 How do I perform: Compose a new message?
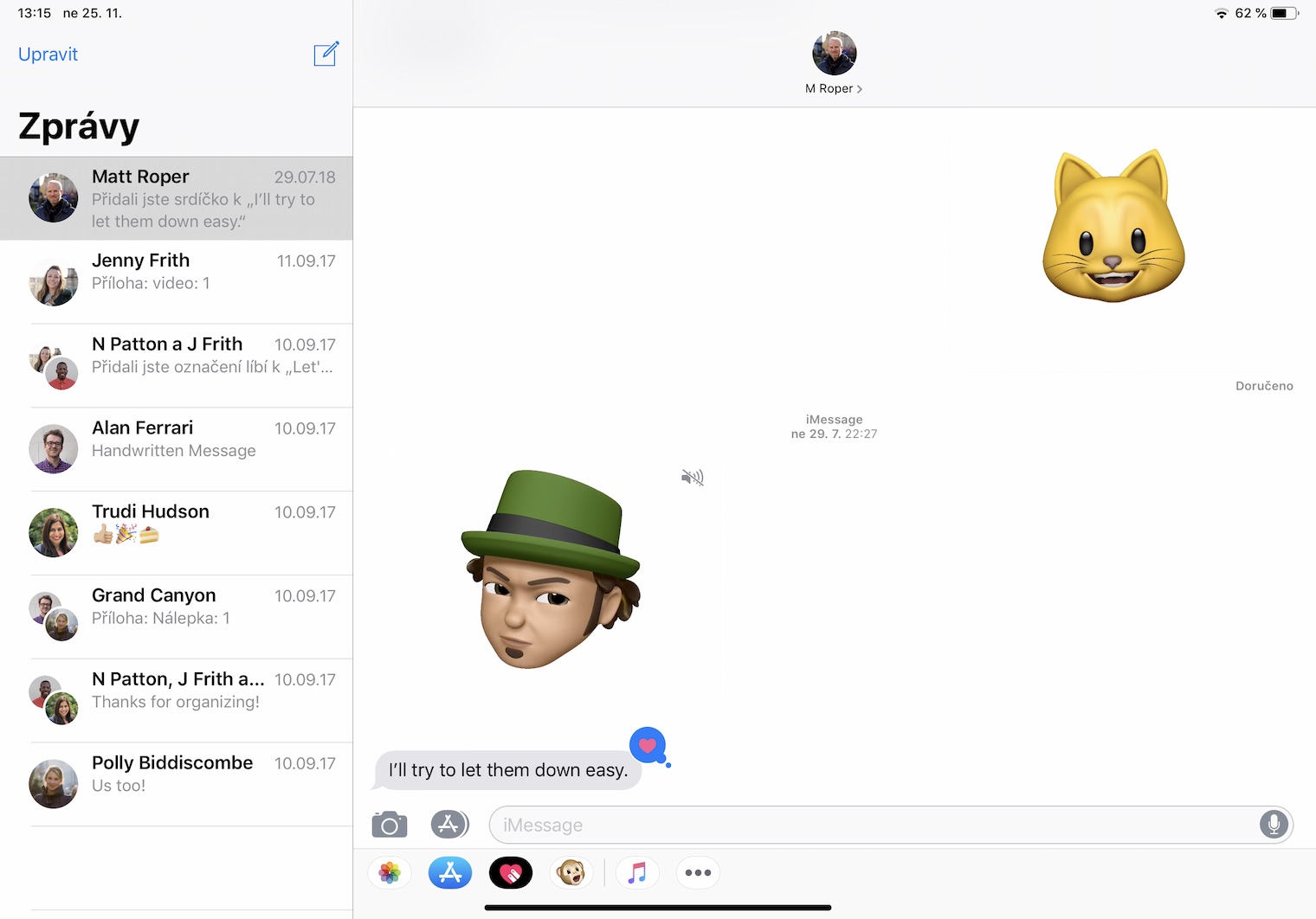pos(326,54)
